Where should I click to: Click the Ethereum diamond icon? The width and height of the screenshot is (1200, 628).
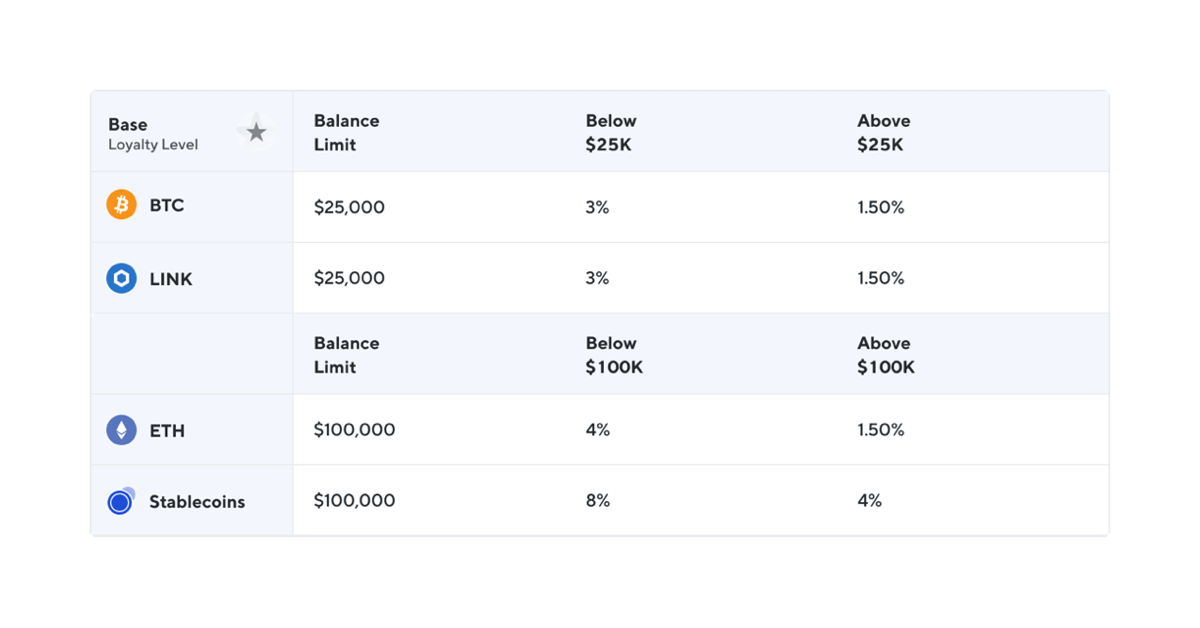pos(121,431)
